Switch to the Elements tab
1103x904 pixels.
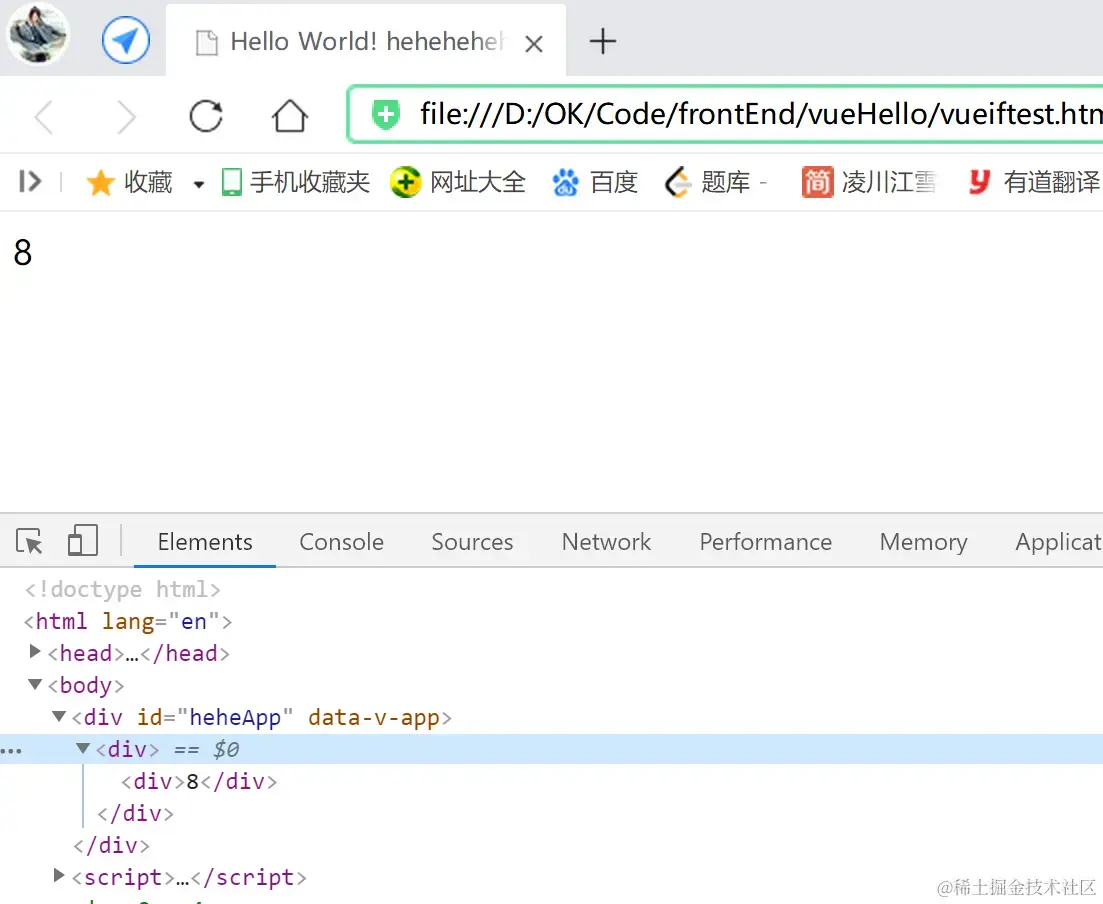[x=205, y=542]
